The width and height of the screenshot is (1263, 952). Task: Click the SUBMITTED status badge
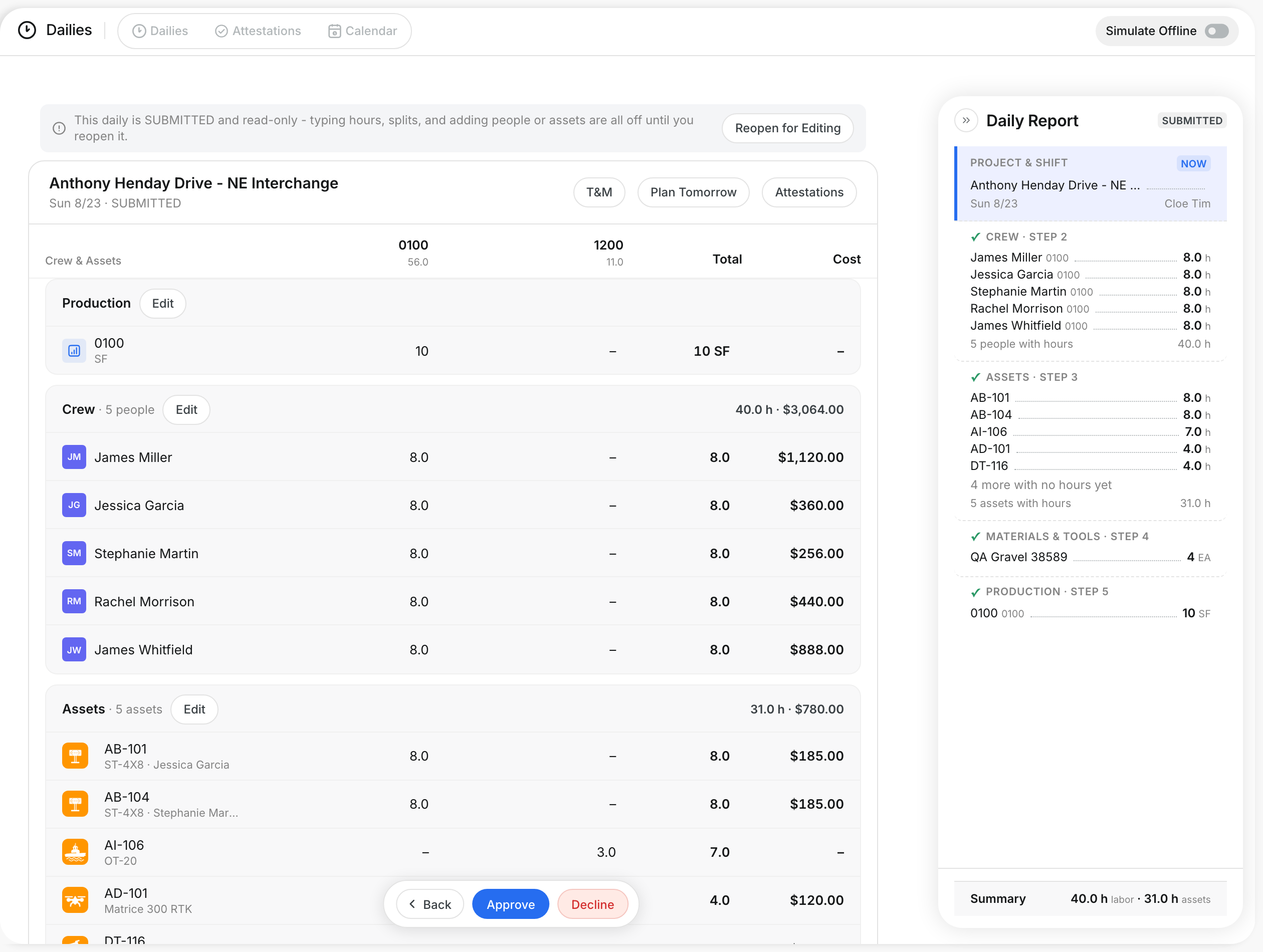pos(1192,120)
